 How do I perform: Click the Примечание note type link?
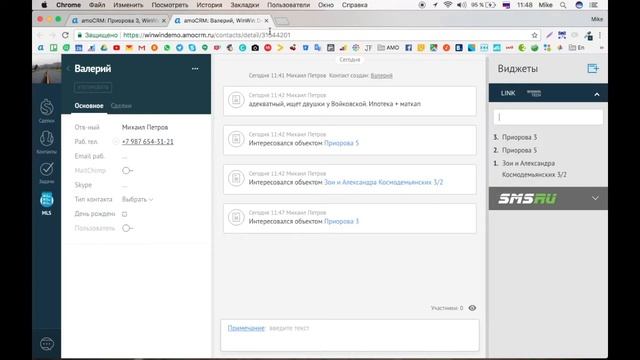click(246, 328)
